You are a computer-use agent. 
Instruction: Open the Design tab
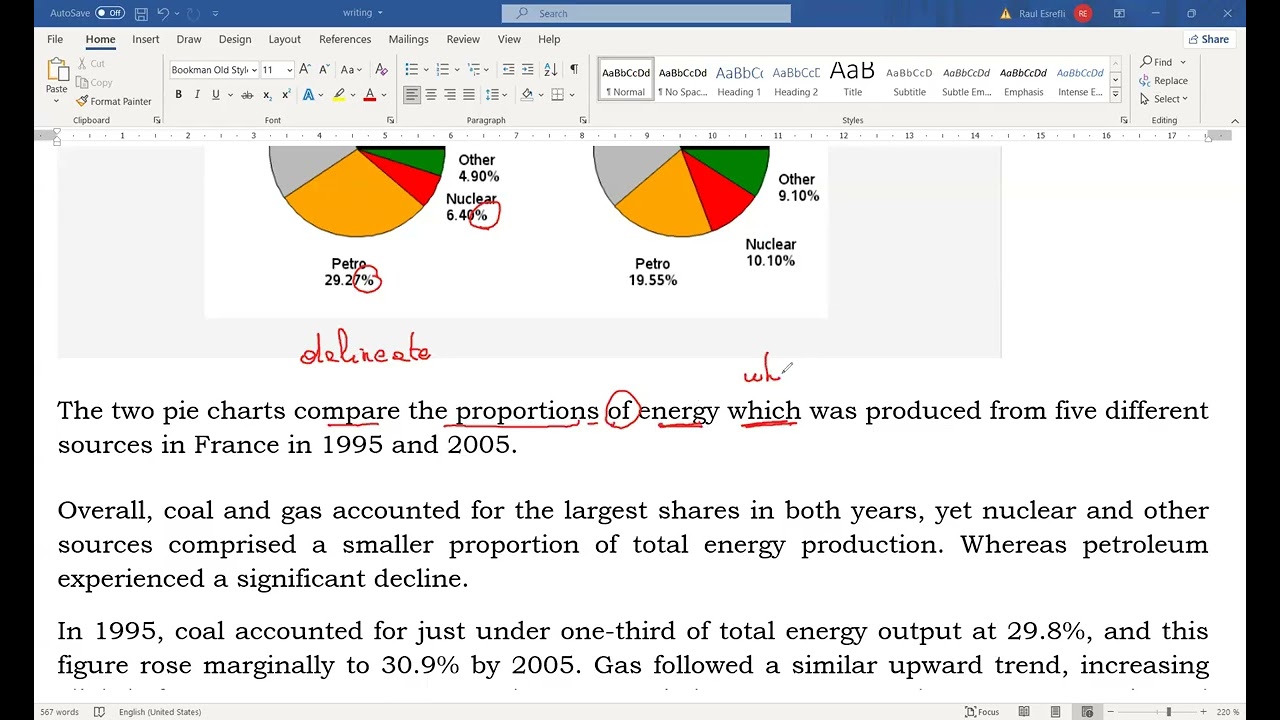click(235, 39)
